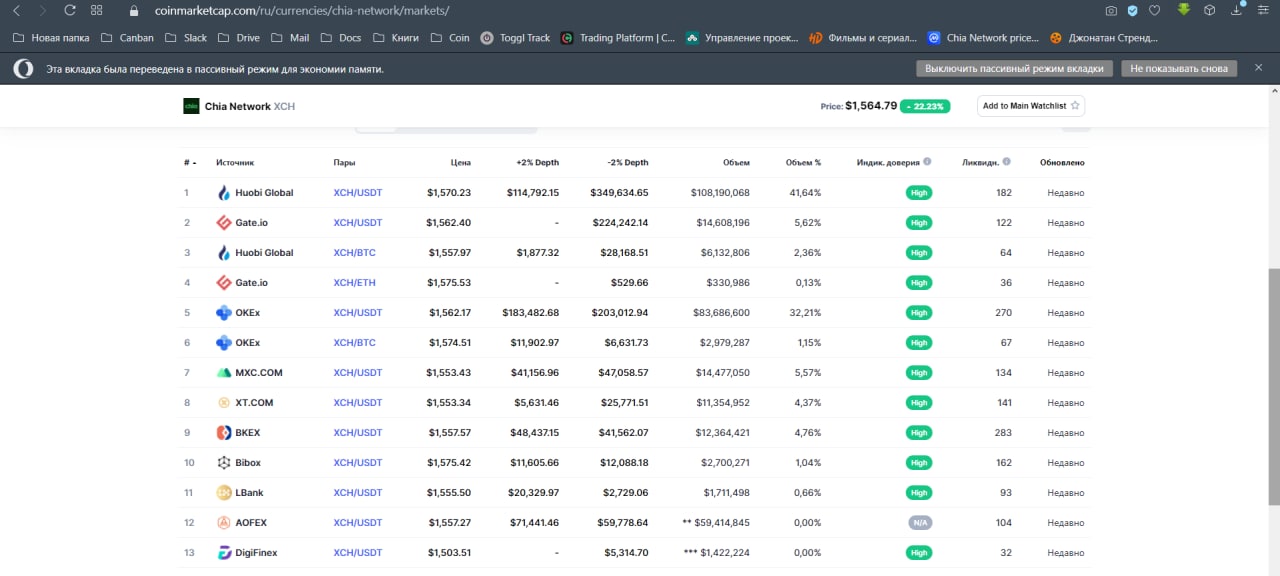Click info icon next to Индик. доверия

coord(927,161)
